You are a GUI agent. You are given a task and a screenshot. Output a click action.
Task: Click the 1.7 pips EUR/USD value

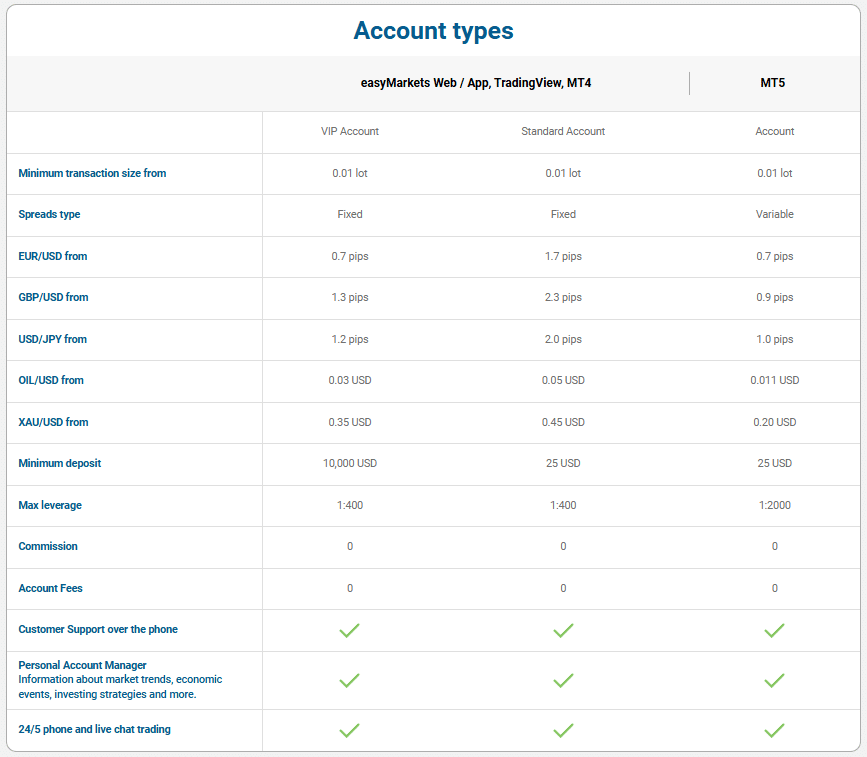(x=563, y=256)
